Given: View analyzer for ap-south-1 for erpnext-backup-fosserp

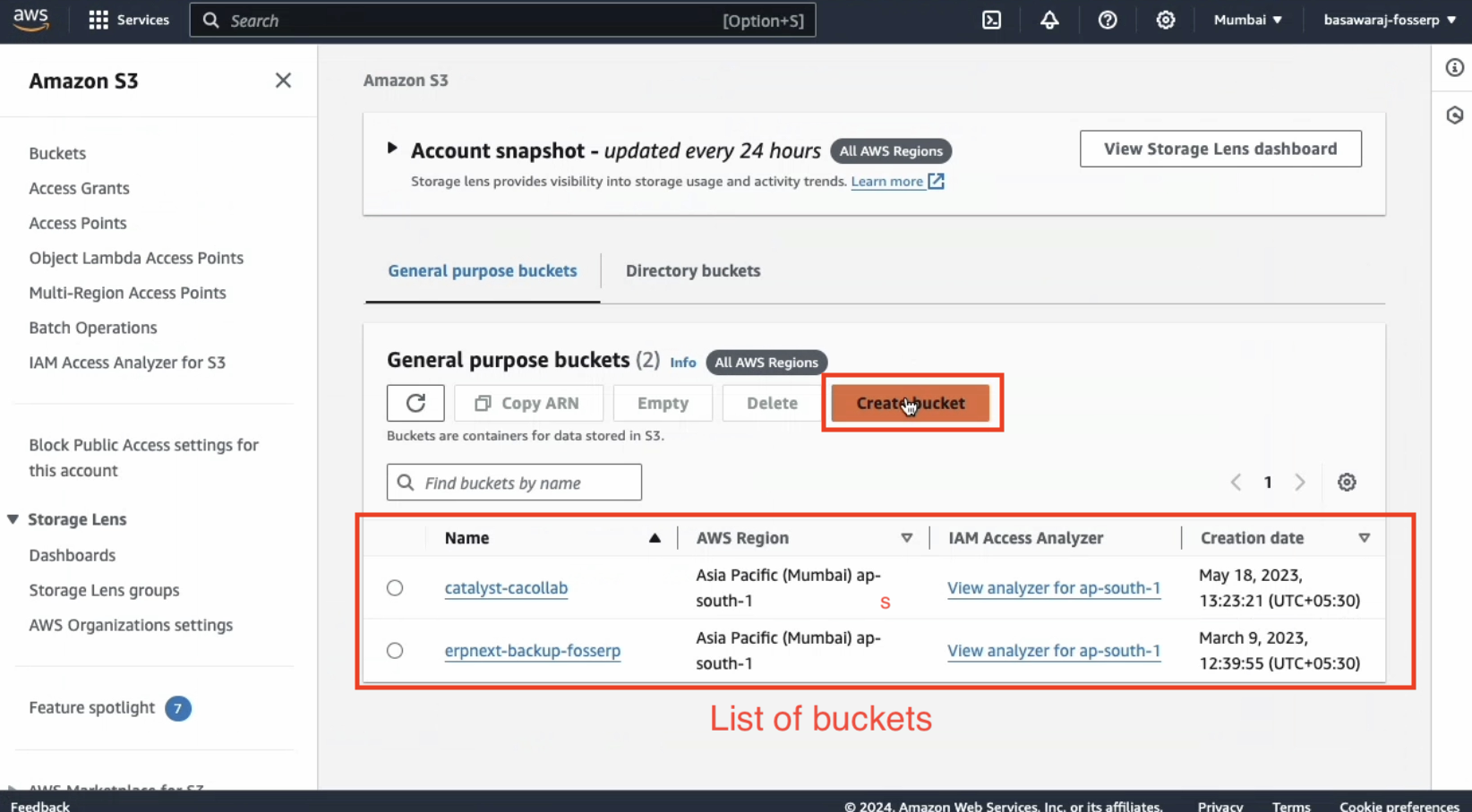Looking at the screenshot, I should [x=1054, y=651].
